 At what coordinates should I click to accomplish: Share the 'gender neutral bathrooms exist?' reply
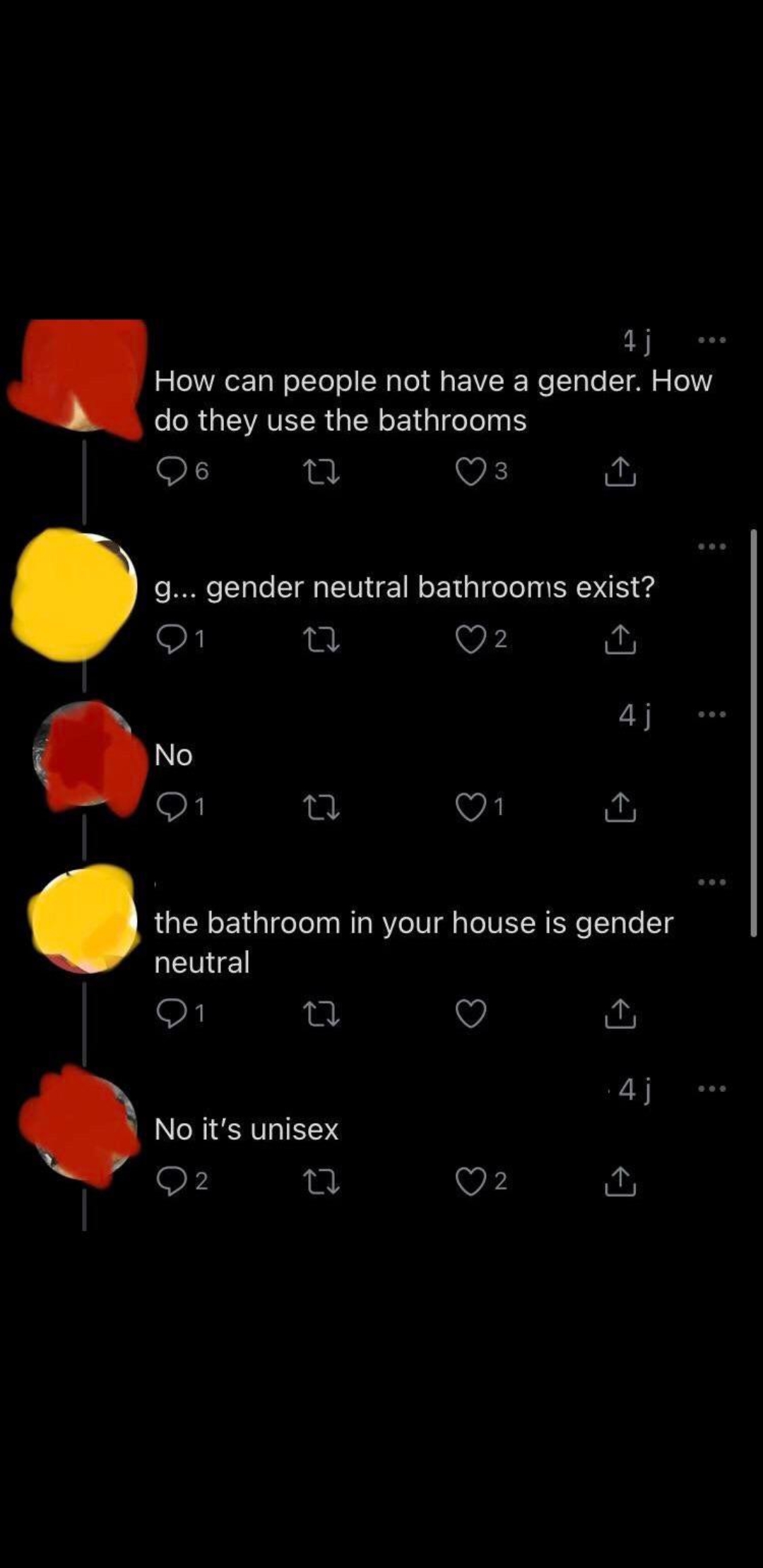point(620,639)
